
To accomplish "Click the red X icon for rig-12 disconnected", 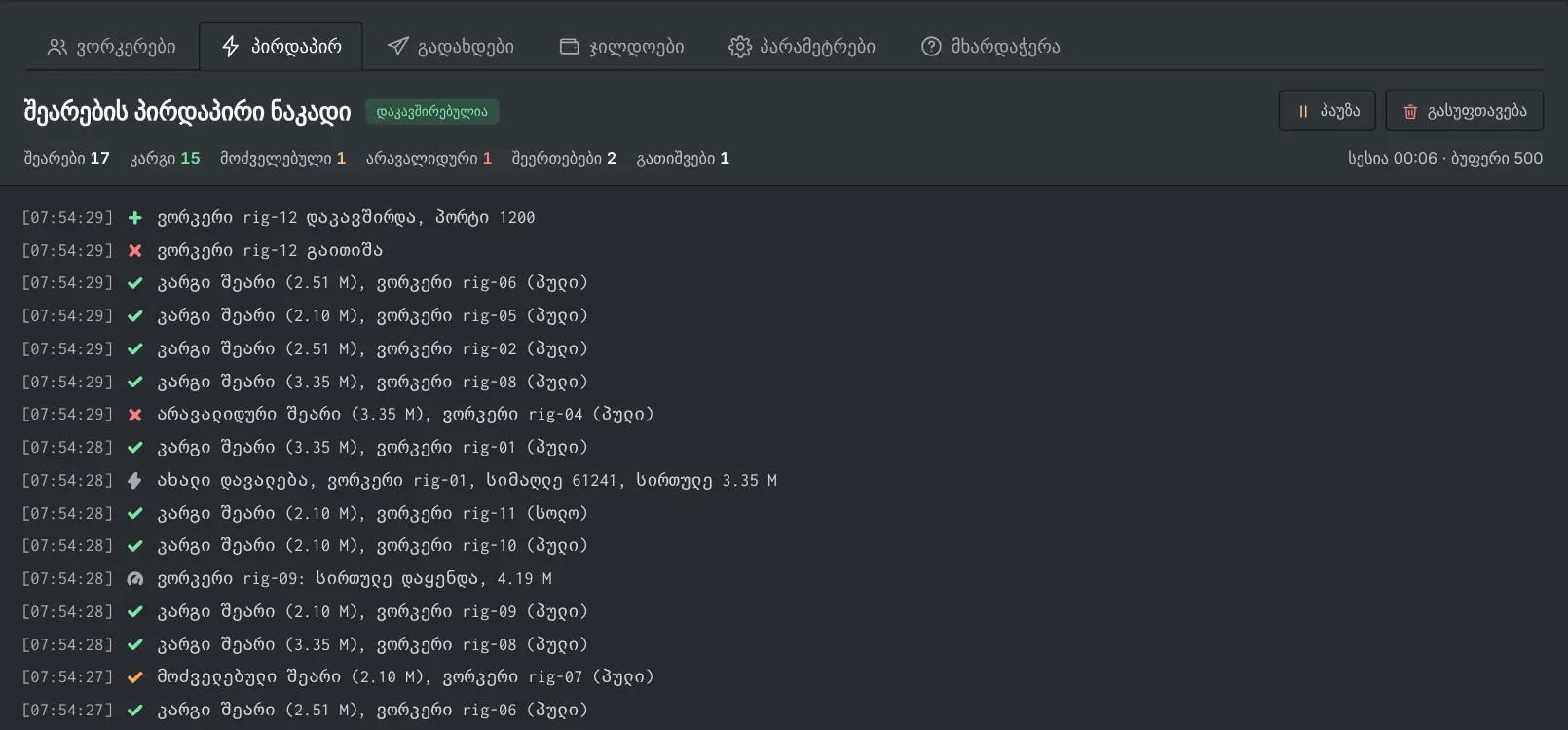I will click(135, 251).
